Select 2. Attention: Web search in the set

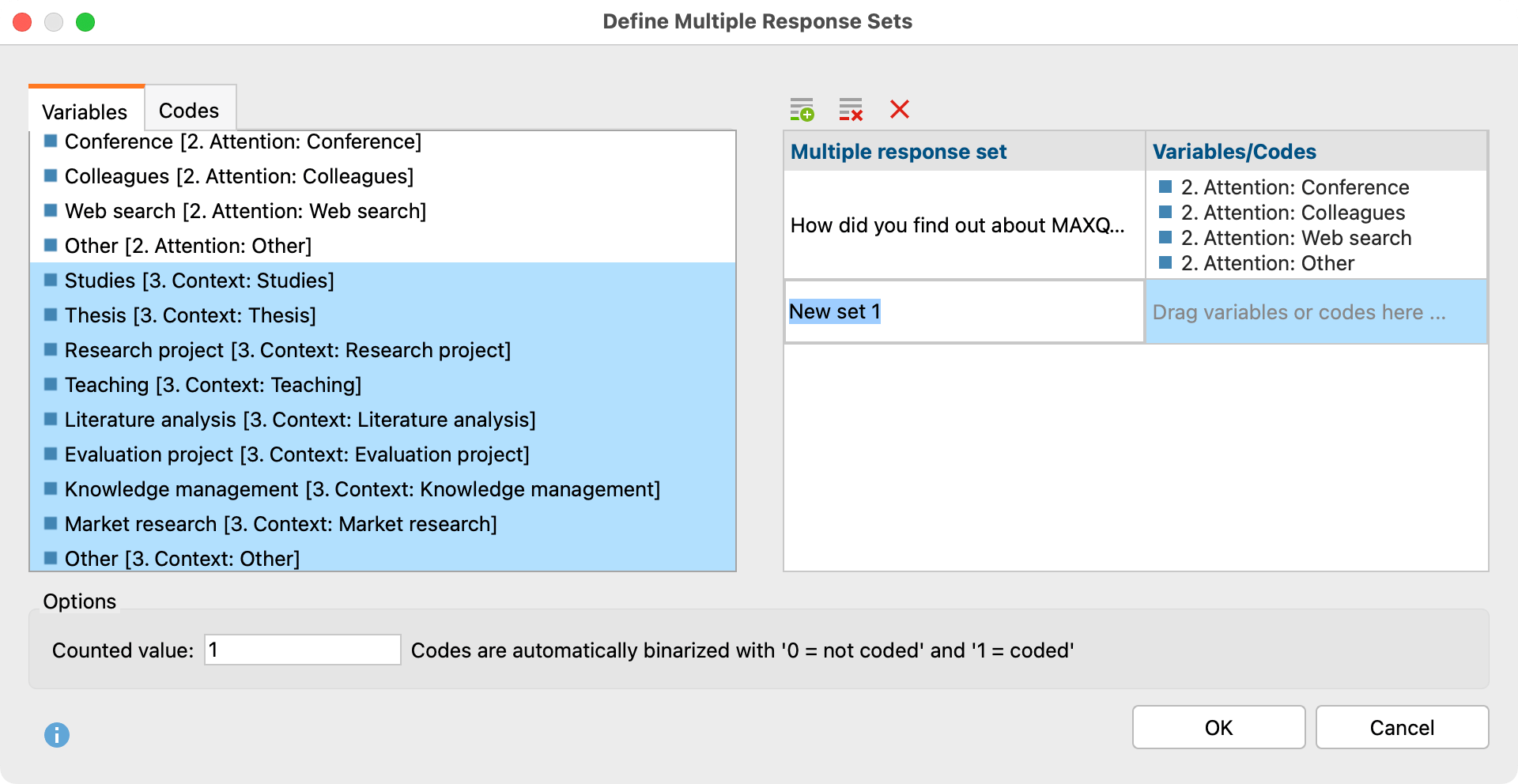point(1295,238)
